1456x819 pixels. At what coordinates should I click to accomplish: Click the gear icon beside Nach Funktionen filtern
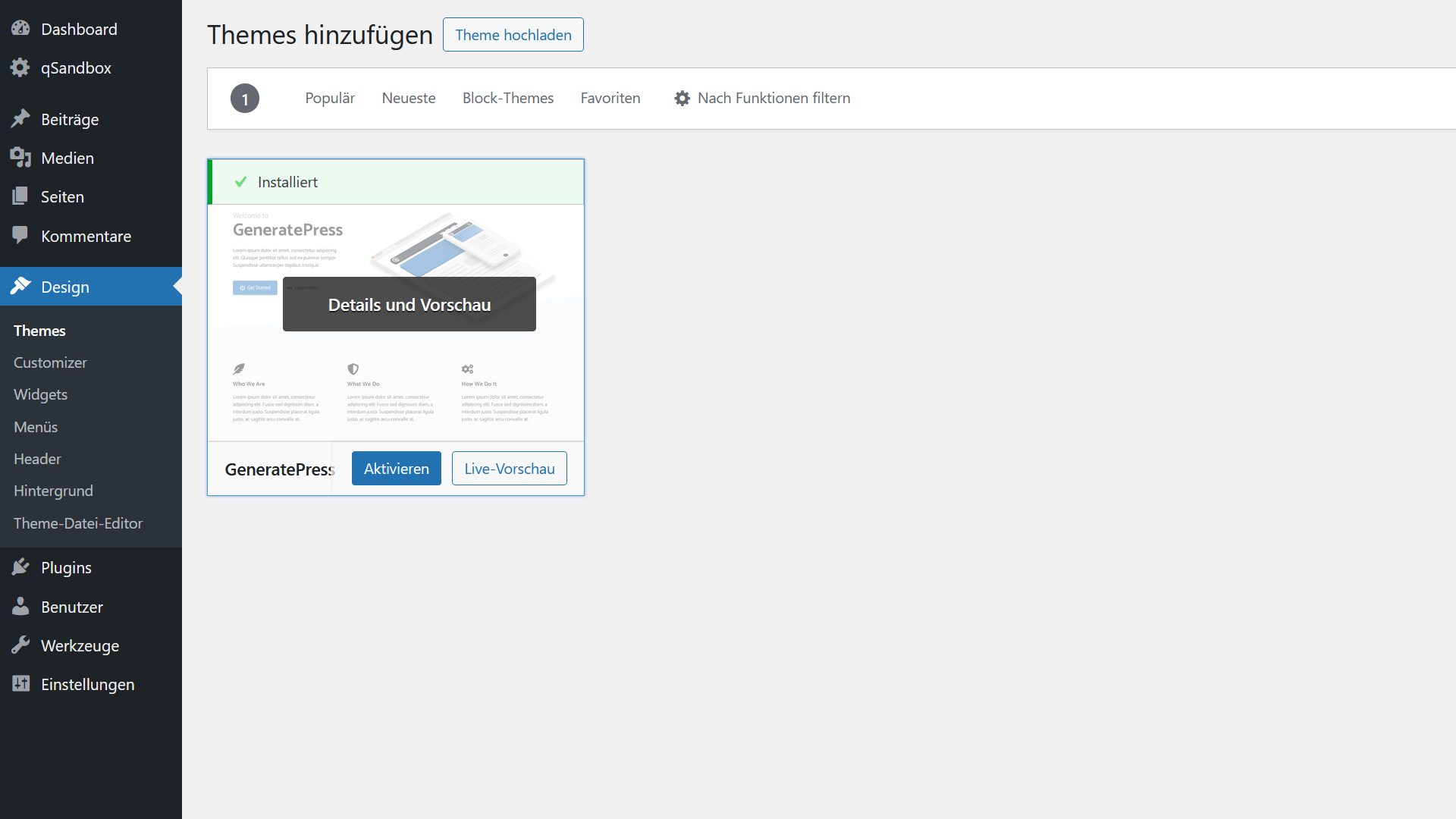[682, 99]
